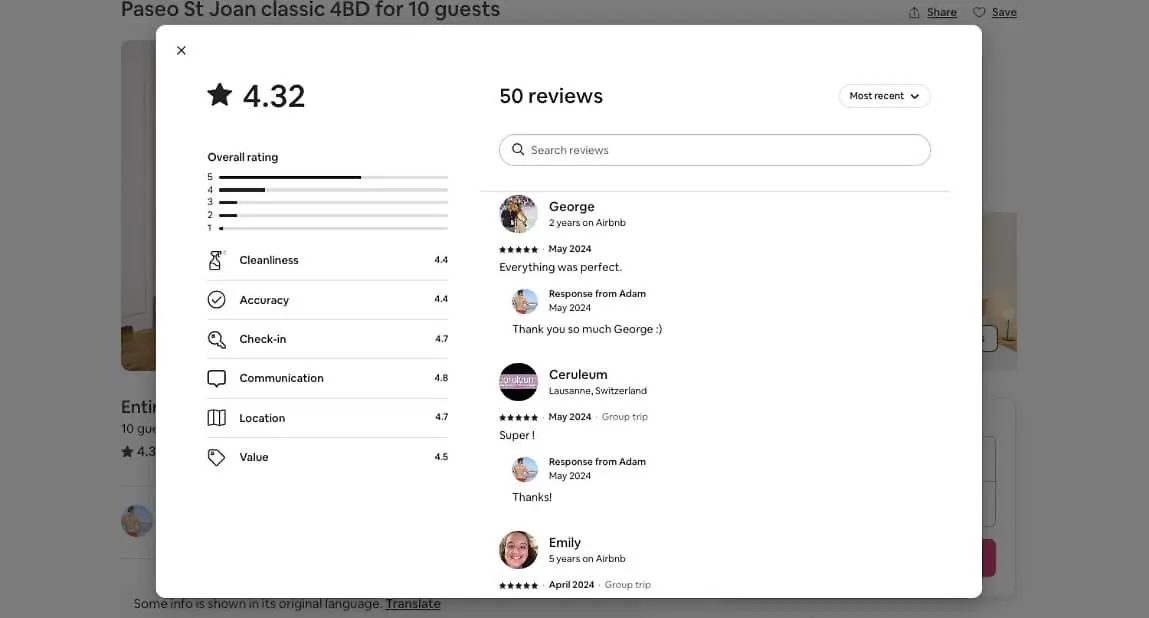Click Ceruleum's five-star rating icons
Screen dimensions: 1149x618
pyautogui.click(x=518, y=417)
